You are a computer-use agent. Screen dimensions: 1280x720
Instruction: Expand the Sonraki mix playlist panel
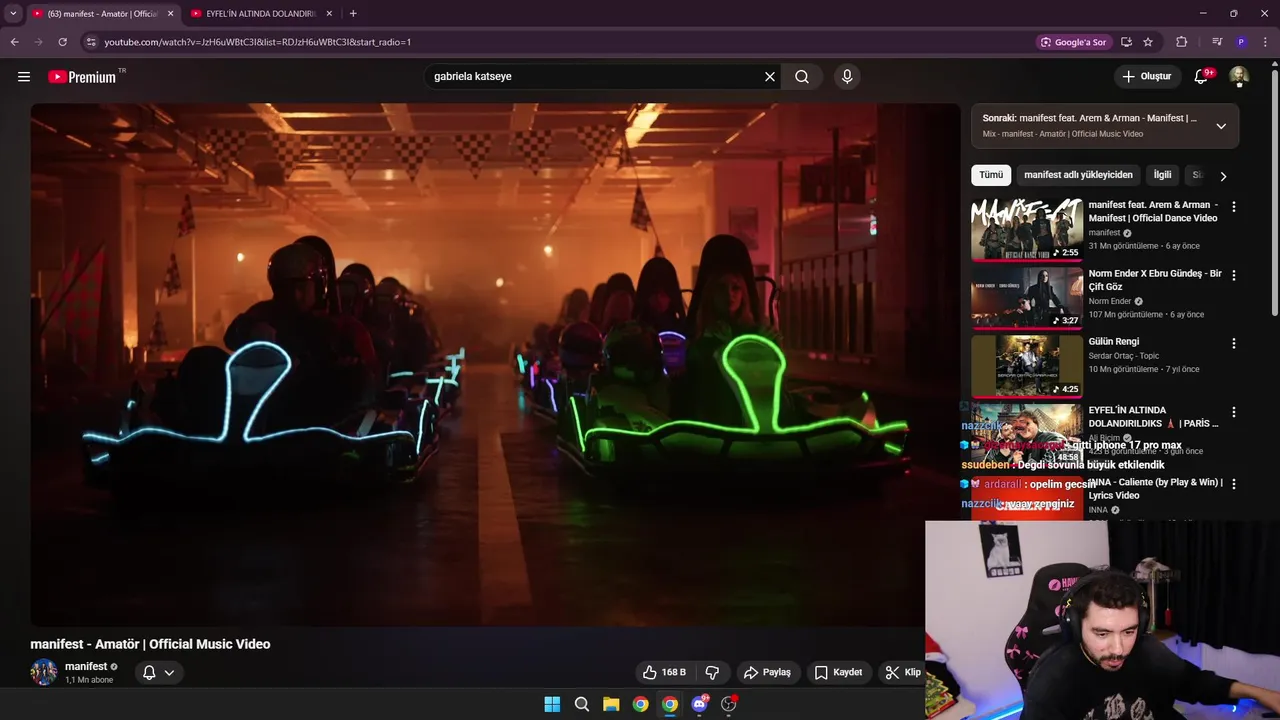click(x=1221, y=126)
